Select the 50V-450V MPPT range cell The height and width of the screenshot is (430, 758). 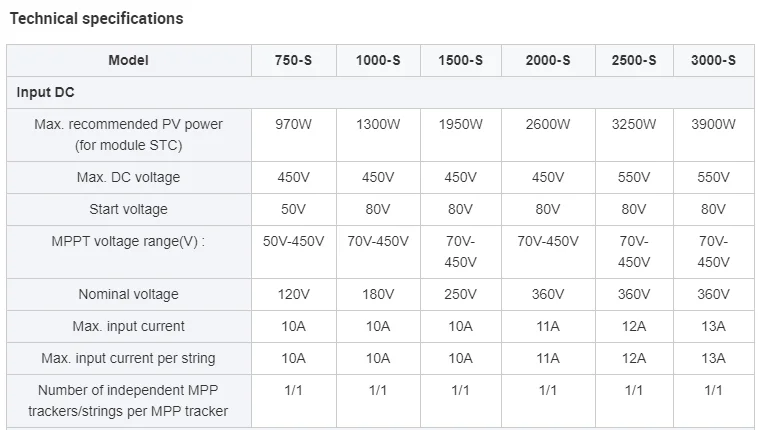(x=293, y=241)
